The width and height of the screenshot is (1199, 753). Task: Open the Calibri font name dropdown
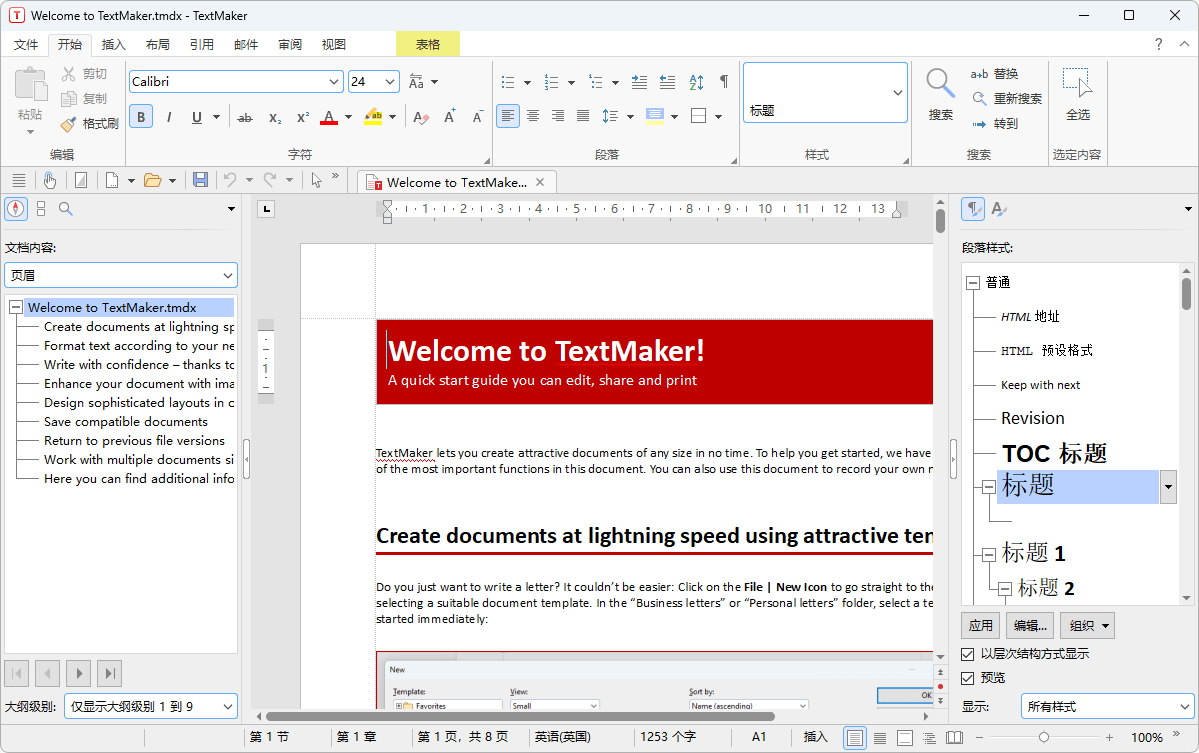pos(334,82)
